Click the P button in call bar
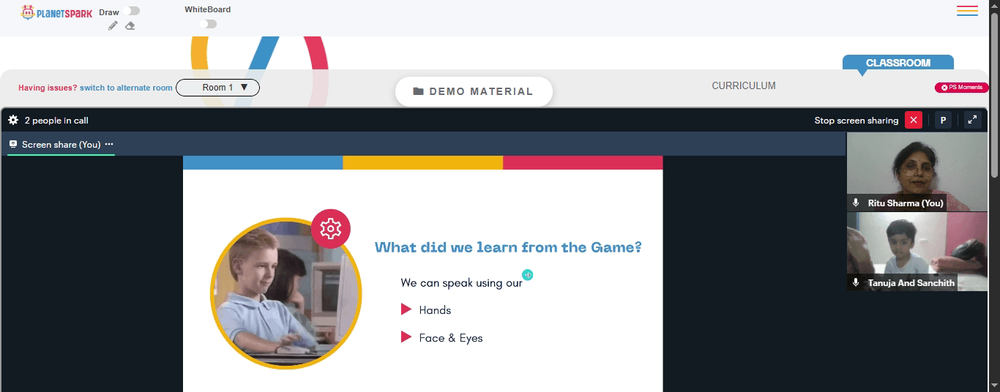The image size is (1000, 392). pos(943,120)
